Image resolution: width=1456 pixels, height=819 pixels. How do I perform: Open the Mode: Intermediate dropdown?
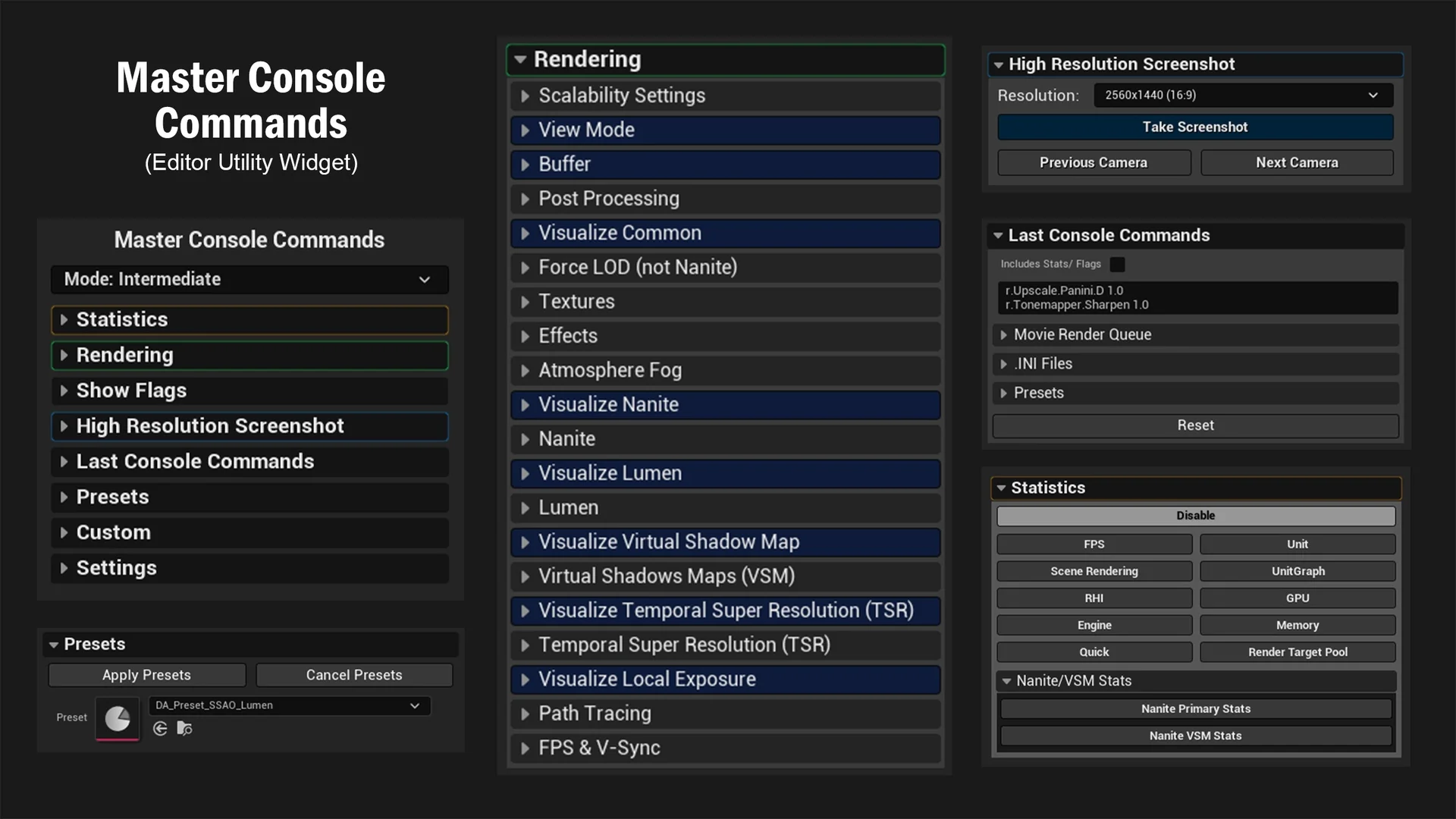[249, 279]
